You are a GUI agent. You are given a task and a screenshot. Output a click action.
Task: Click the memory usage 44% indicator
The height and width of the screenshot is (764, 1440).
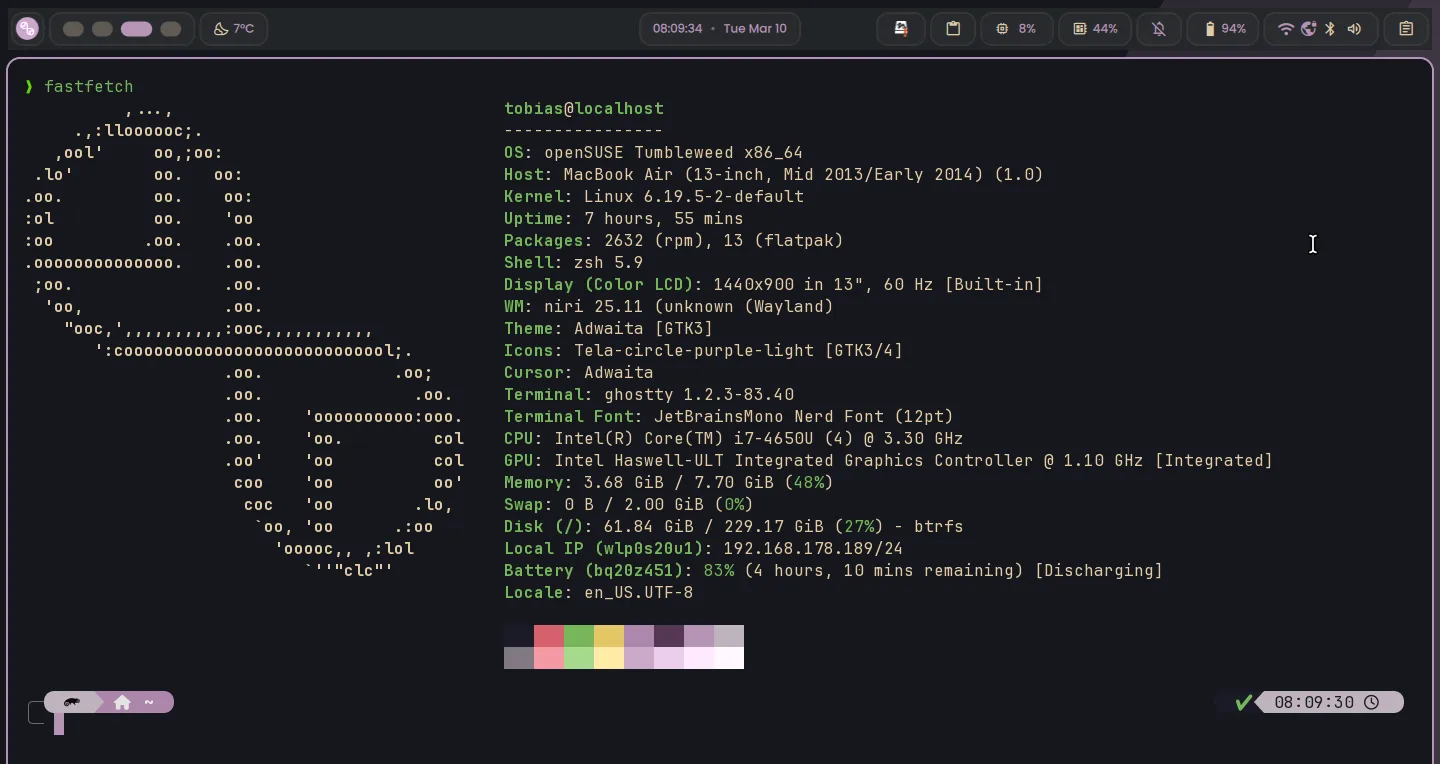[1095, 29]
